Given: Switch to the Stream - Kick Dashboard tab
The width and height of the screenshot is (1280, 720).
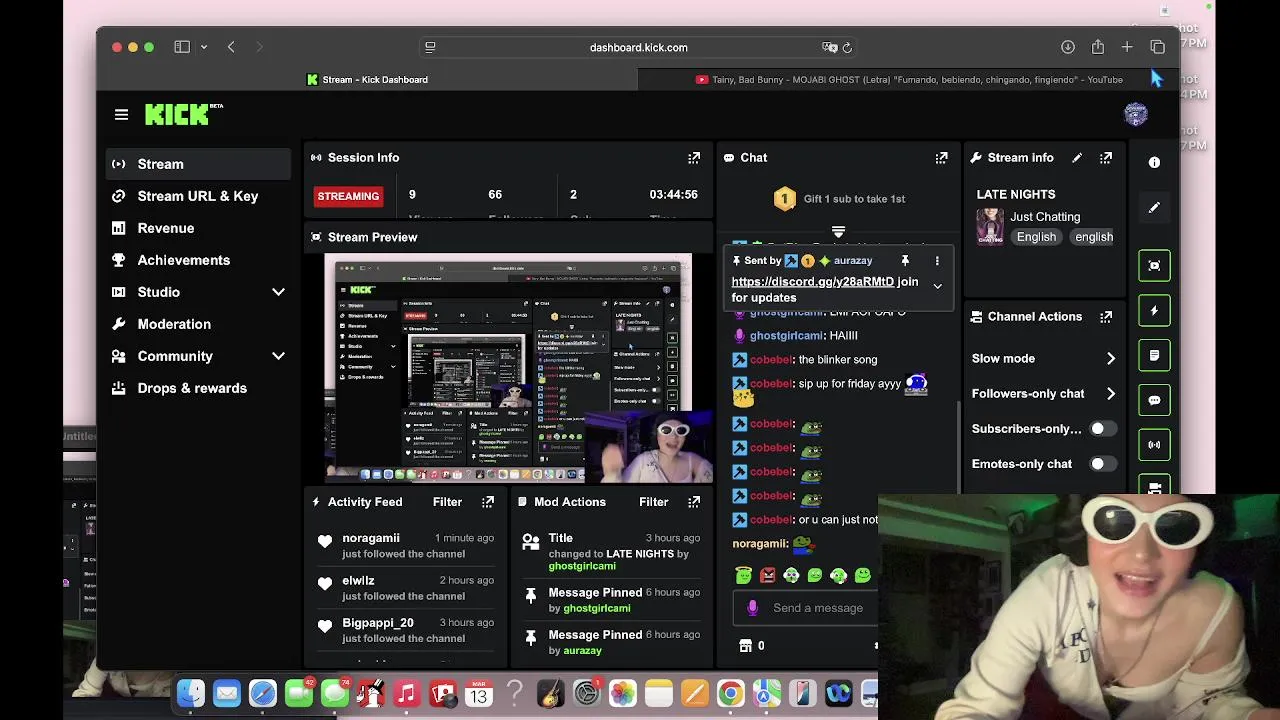Looking at the screenshot, I should [x=368, y=80].
